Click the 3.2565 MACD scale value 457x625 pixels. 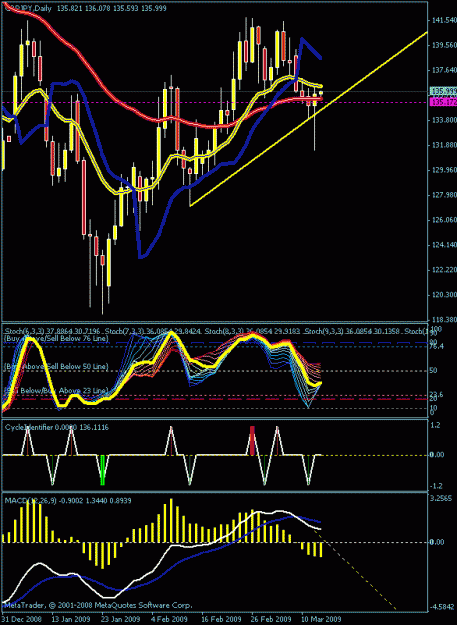(x=442, y=499)
